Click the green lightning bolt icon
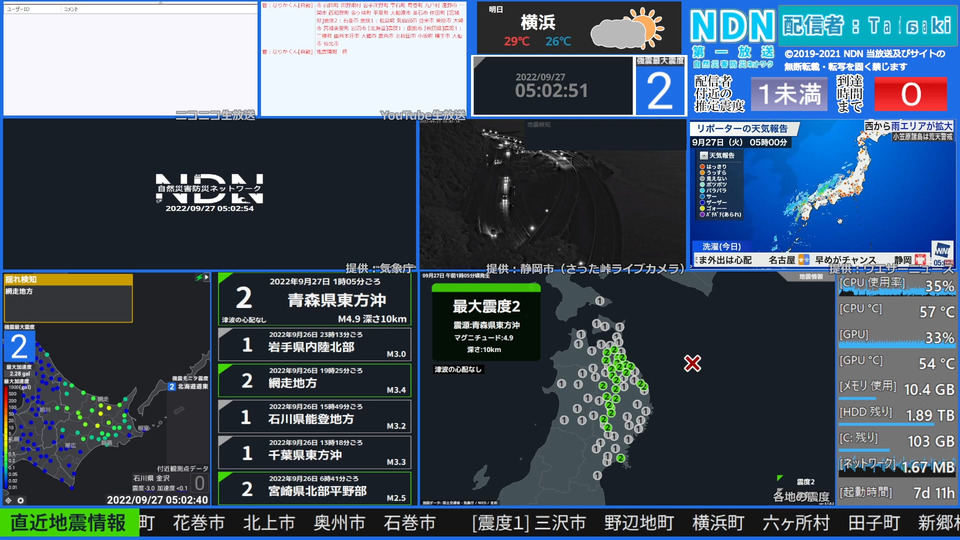Image resolution: width=960 pixels, height=540 pixels. 199,277
